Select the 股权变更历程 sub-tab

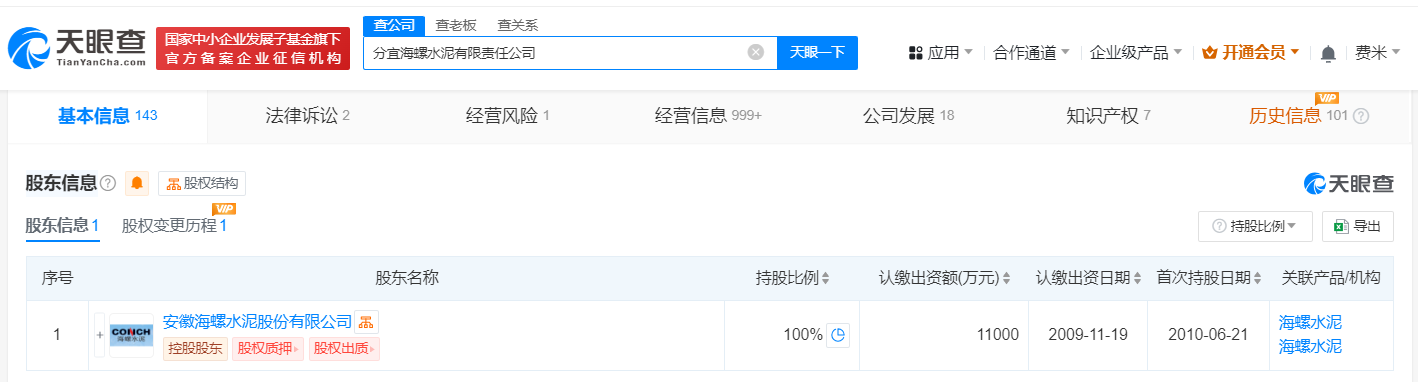click(174, 226)
